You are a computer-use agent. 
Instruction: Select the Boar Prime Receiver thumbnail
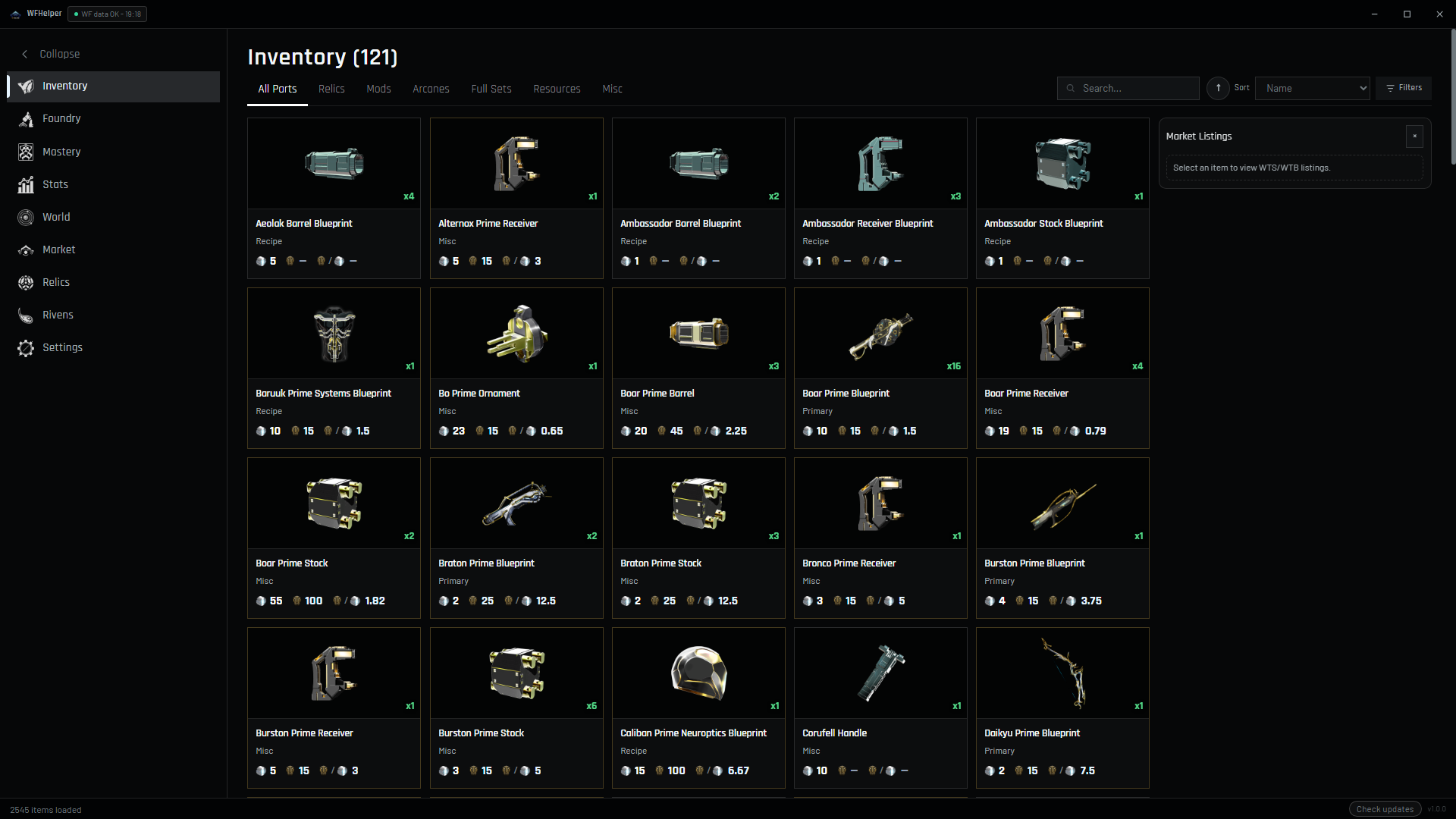1062,334
